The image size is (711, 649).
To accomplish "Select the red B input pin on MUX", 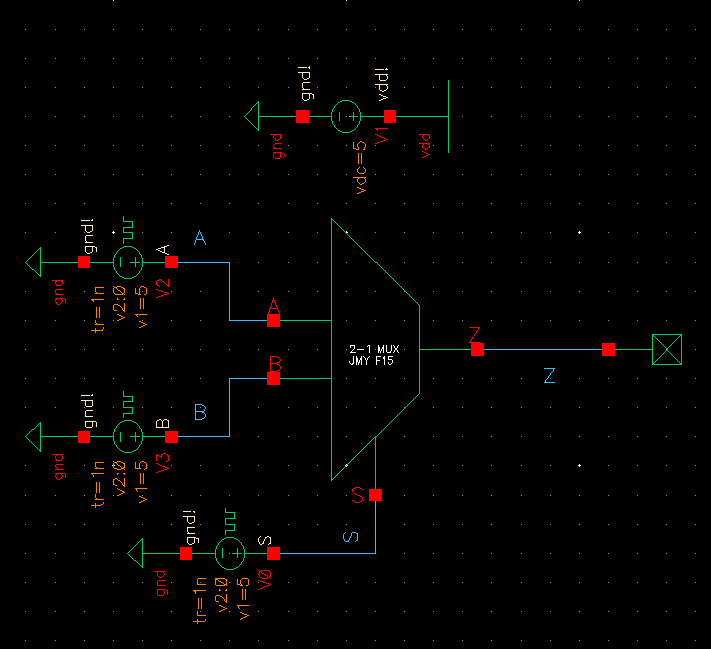I will [x=273, y=379].
